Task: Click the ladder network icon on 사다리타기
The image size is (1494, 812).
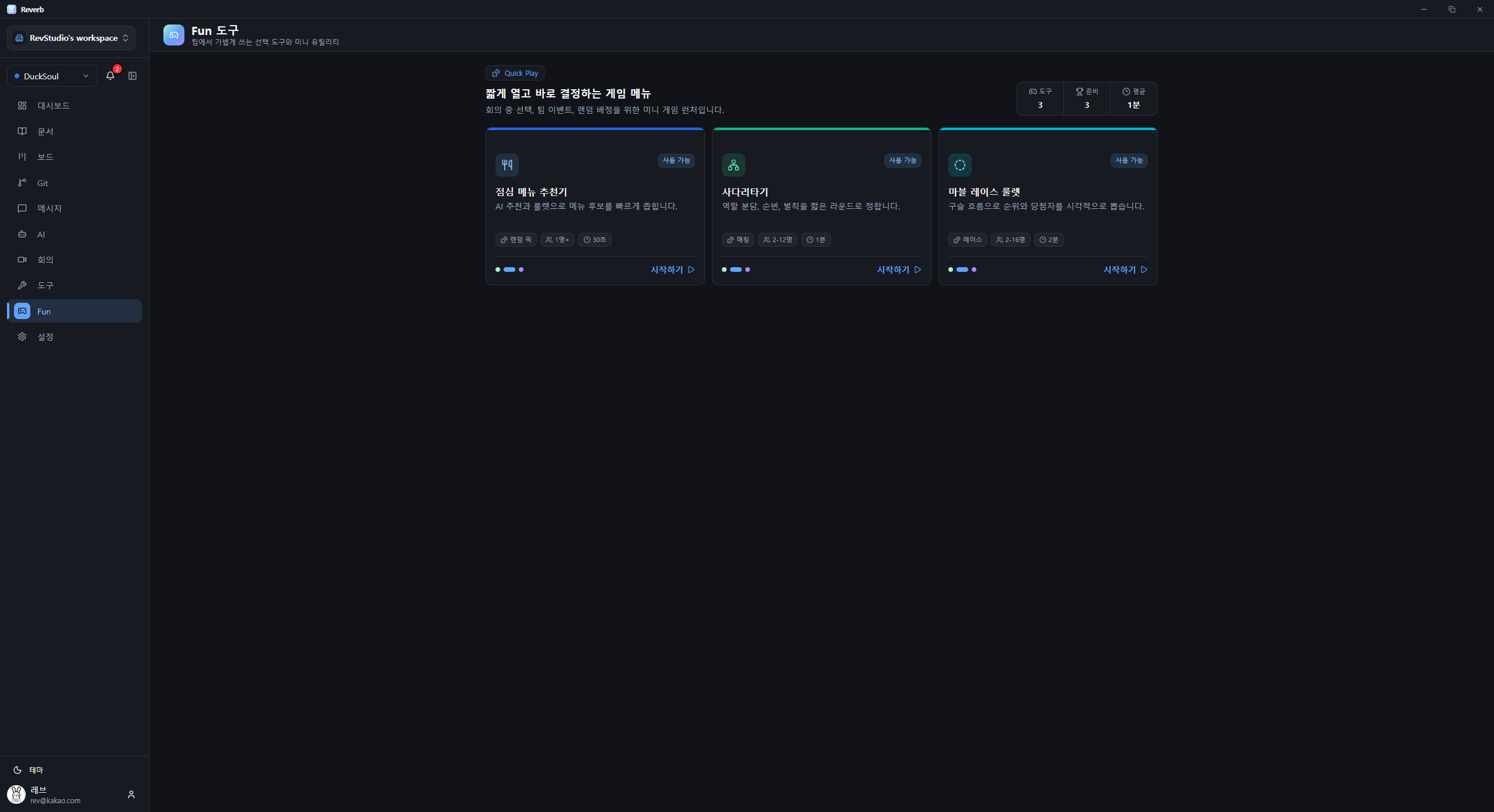Action: point(734,165)
